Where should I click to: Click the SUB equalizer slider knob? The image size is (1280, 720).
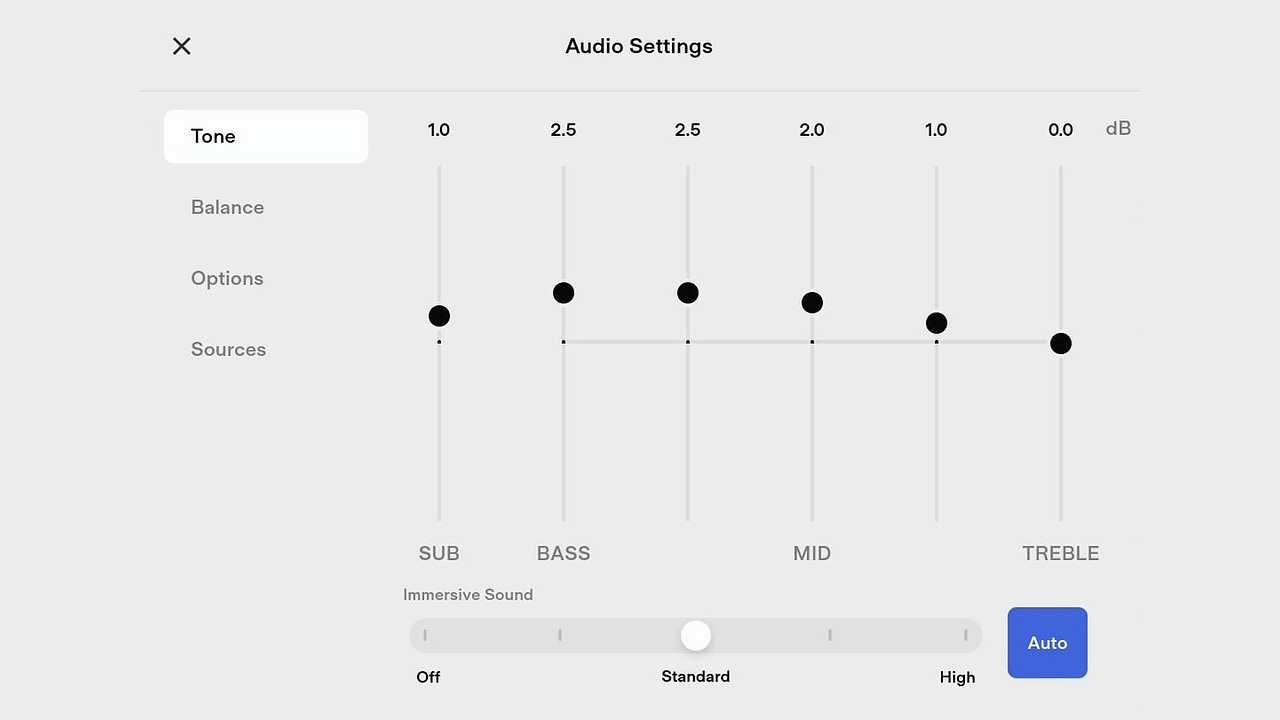pos(439,316)
